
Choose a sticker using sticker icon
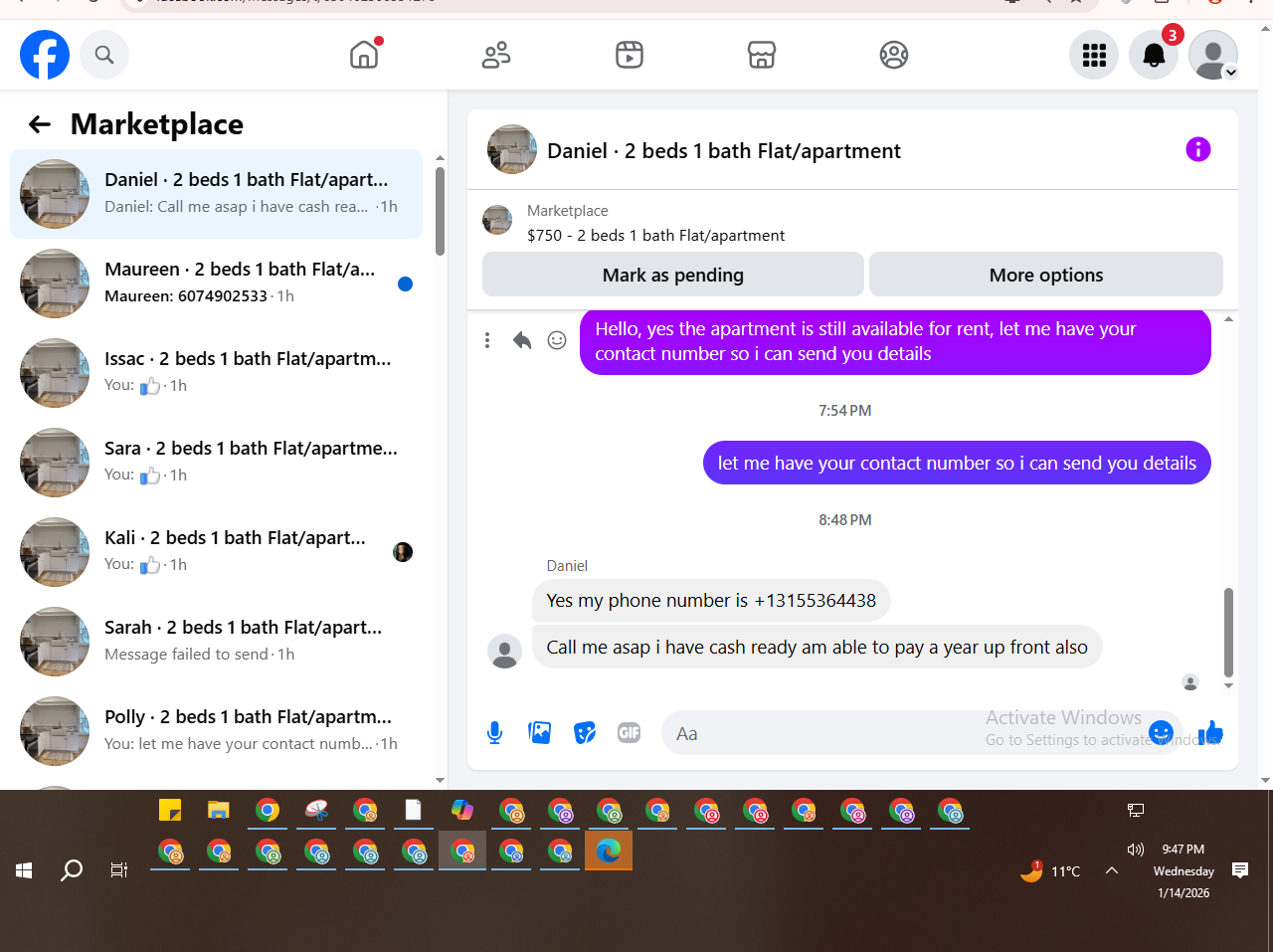(x=585, y=733)
